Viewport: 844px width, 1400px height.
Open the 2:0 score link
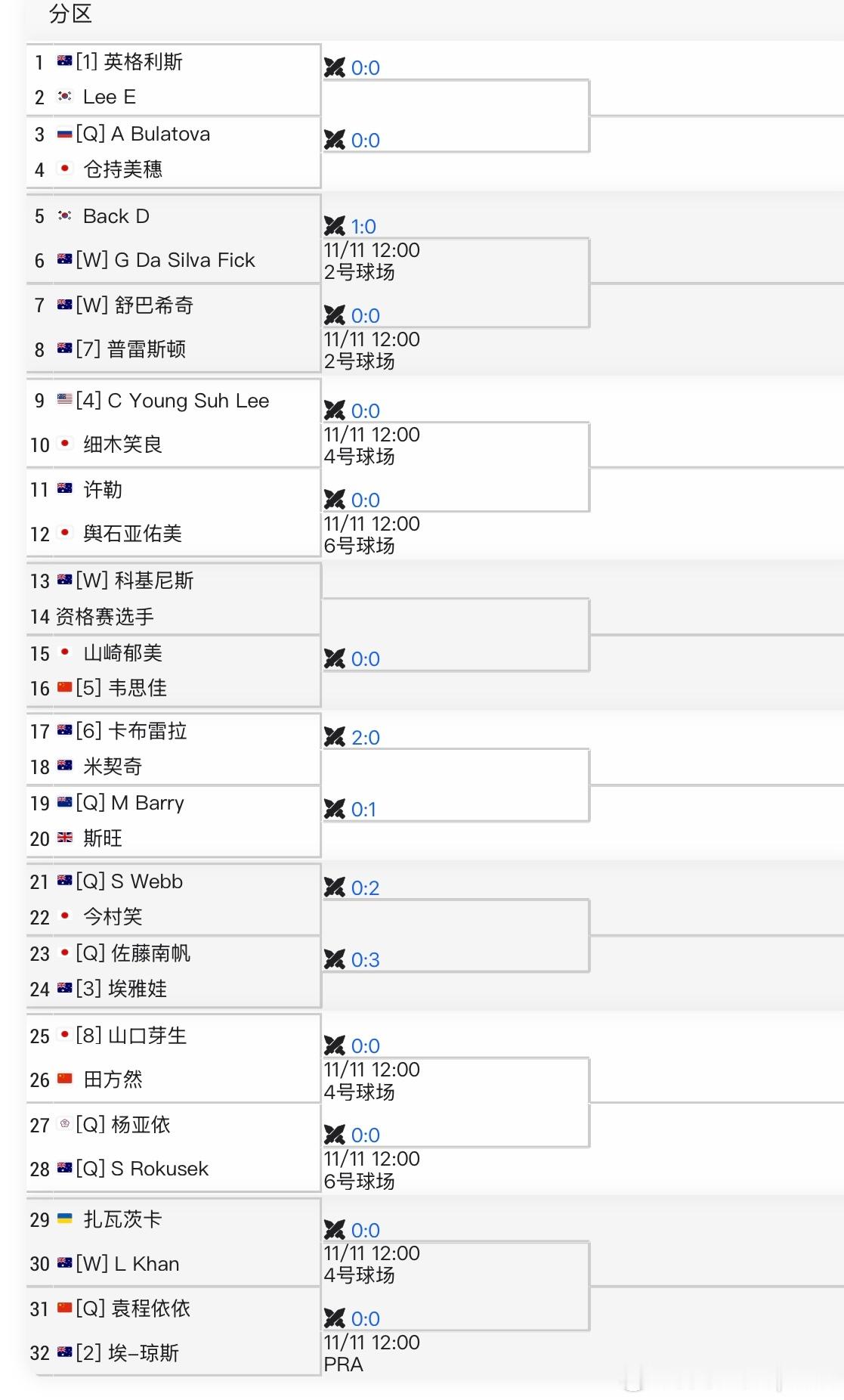coord(366,738)
